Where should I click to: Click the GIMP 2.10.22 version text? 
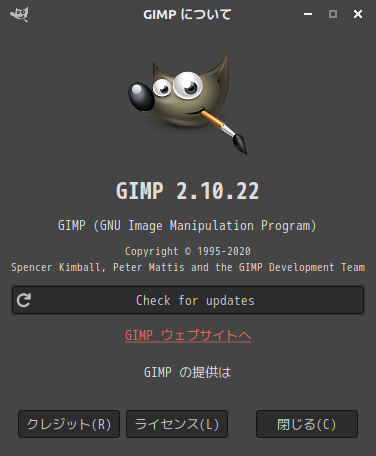pyautogui.click(x=187, y=191)
